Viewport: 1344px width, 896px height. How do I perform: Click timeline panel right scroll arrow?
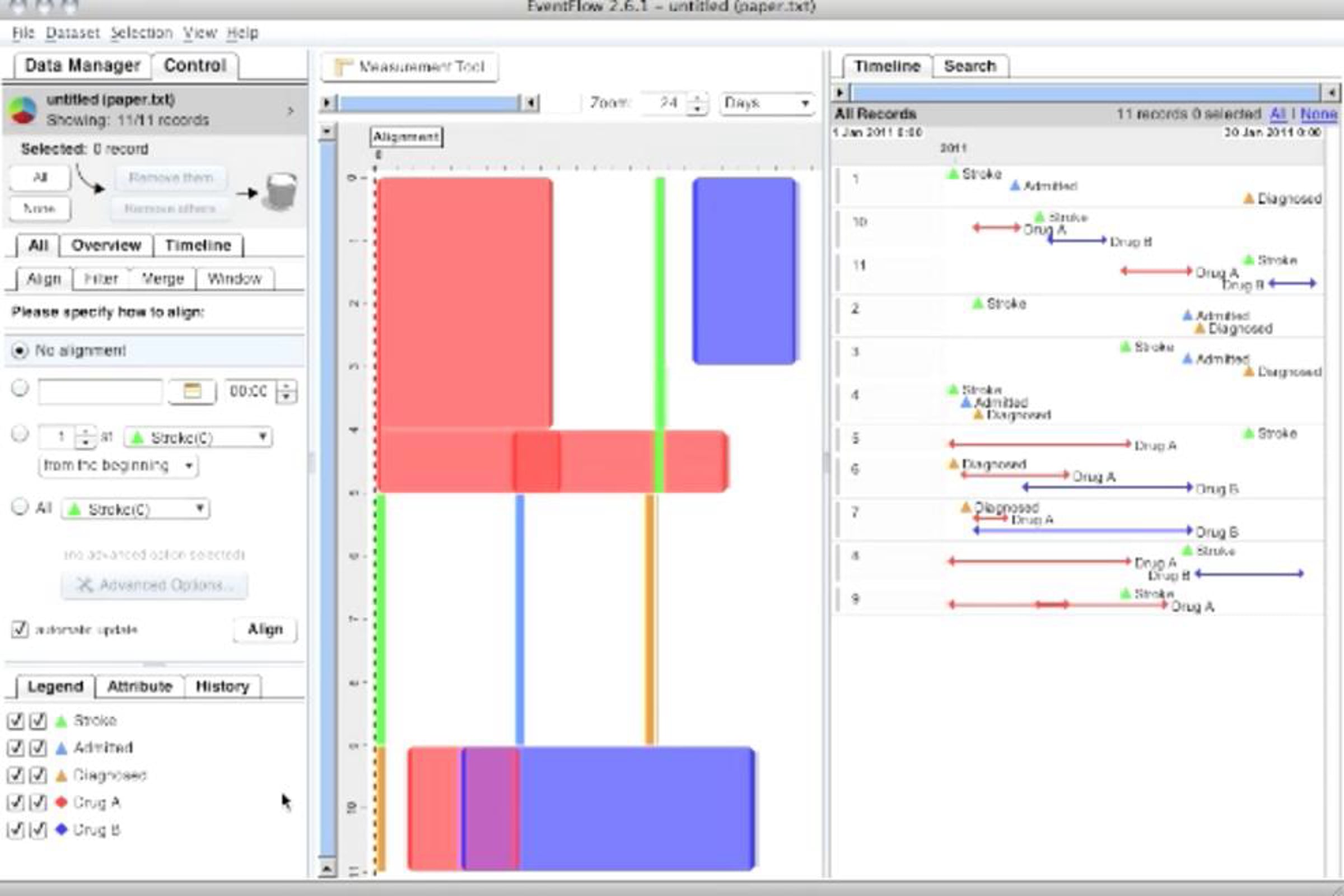click(1331, 92)
